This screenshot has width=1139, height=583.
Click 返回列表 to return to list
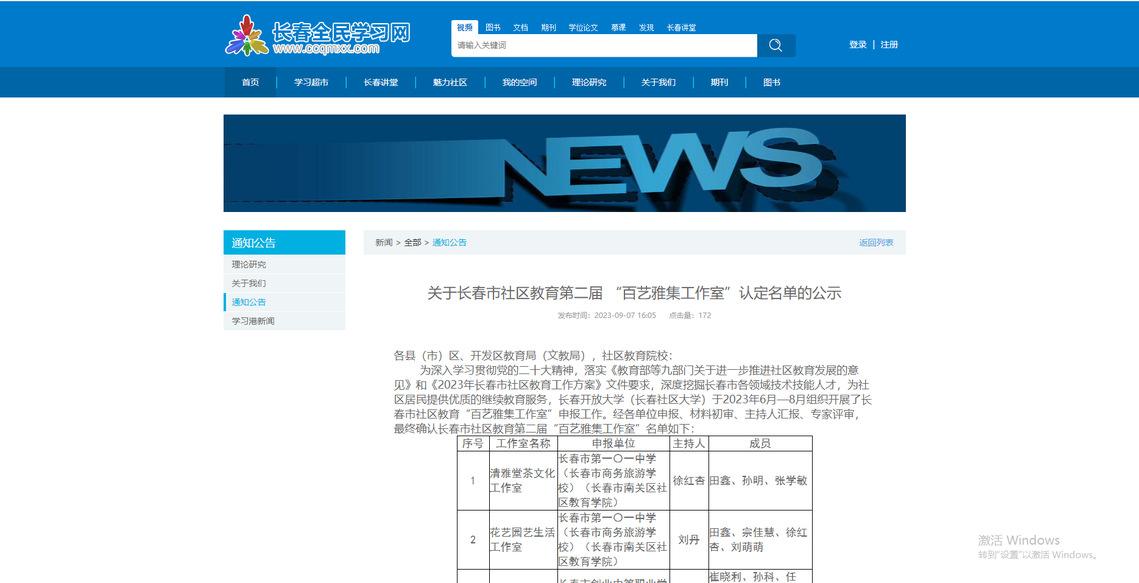(875, 243)
